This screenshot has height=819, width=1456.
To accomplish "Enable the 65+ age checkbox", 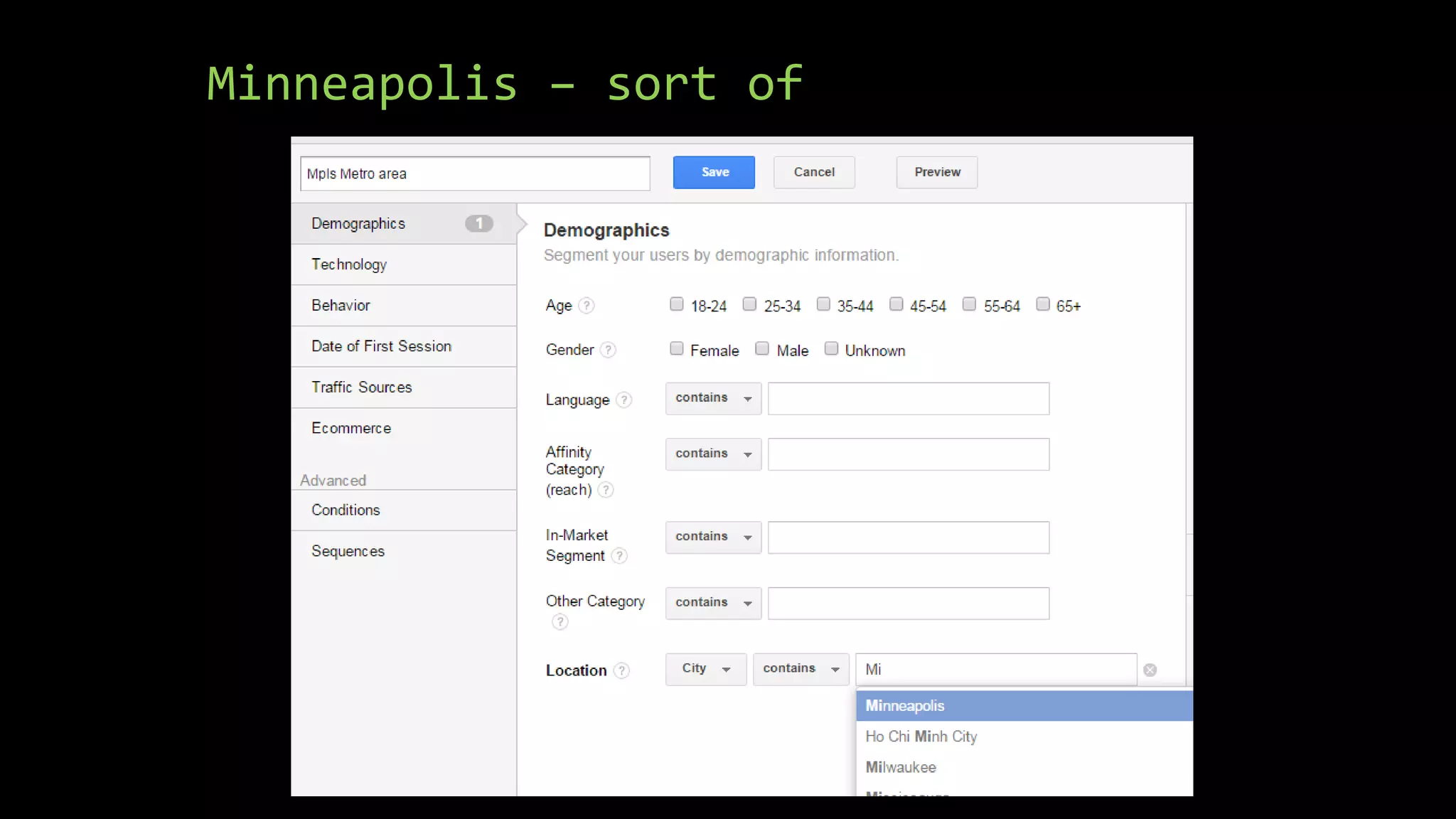I will coord(1042,304).
